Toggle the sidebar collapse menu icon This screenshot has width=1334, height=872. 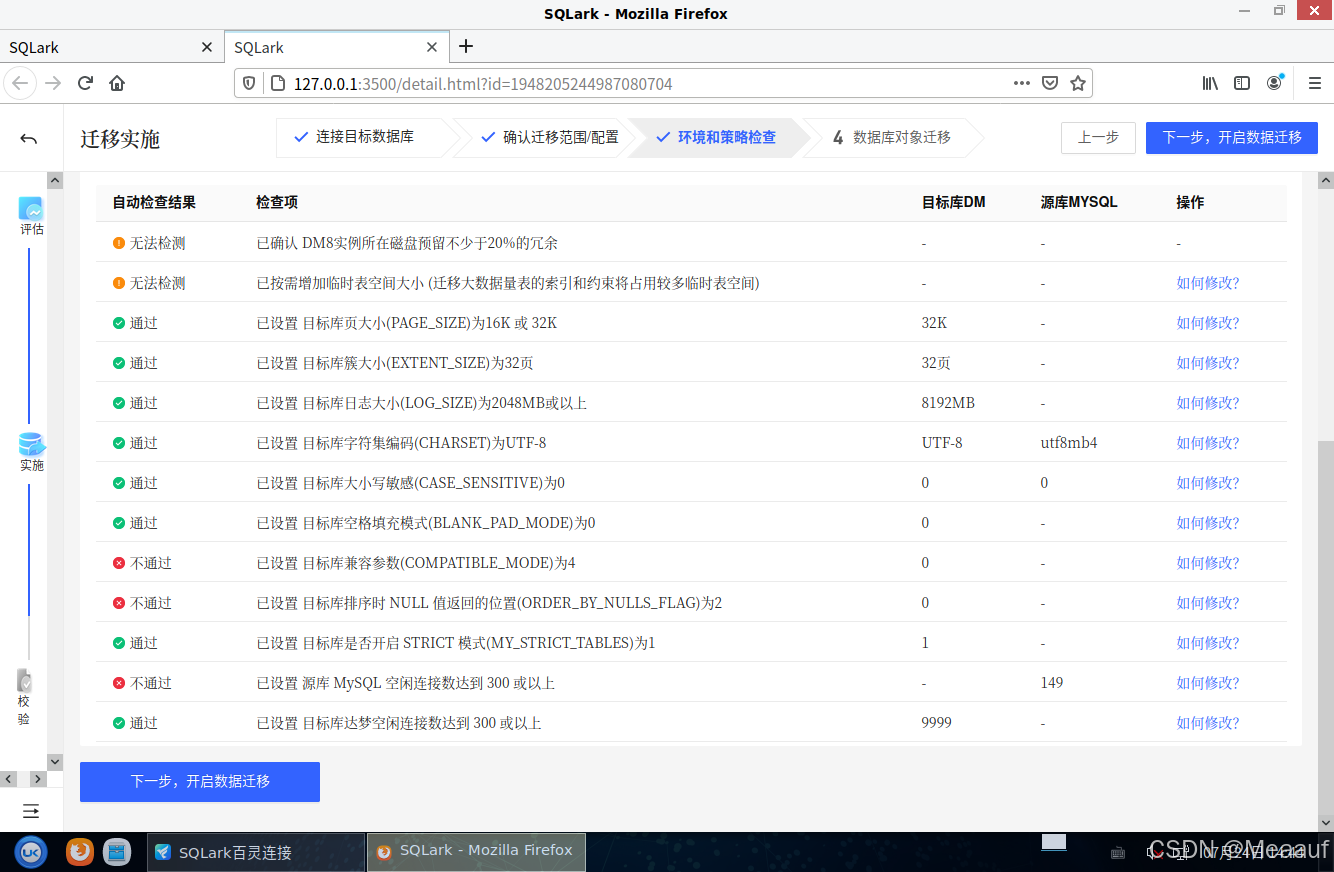31,811
